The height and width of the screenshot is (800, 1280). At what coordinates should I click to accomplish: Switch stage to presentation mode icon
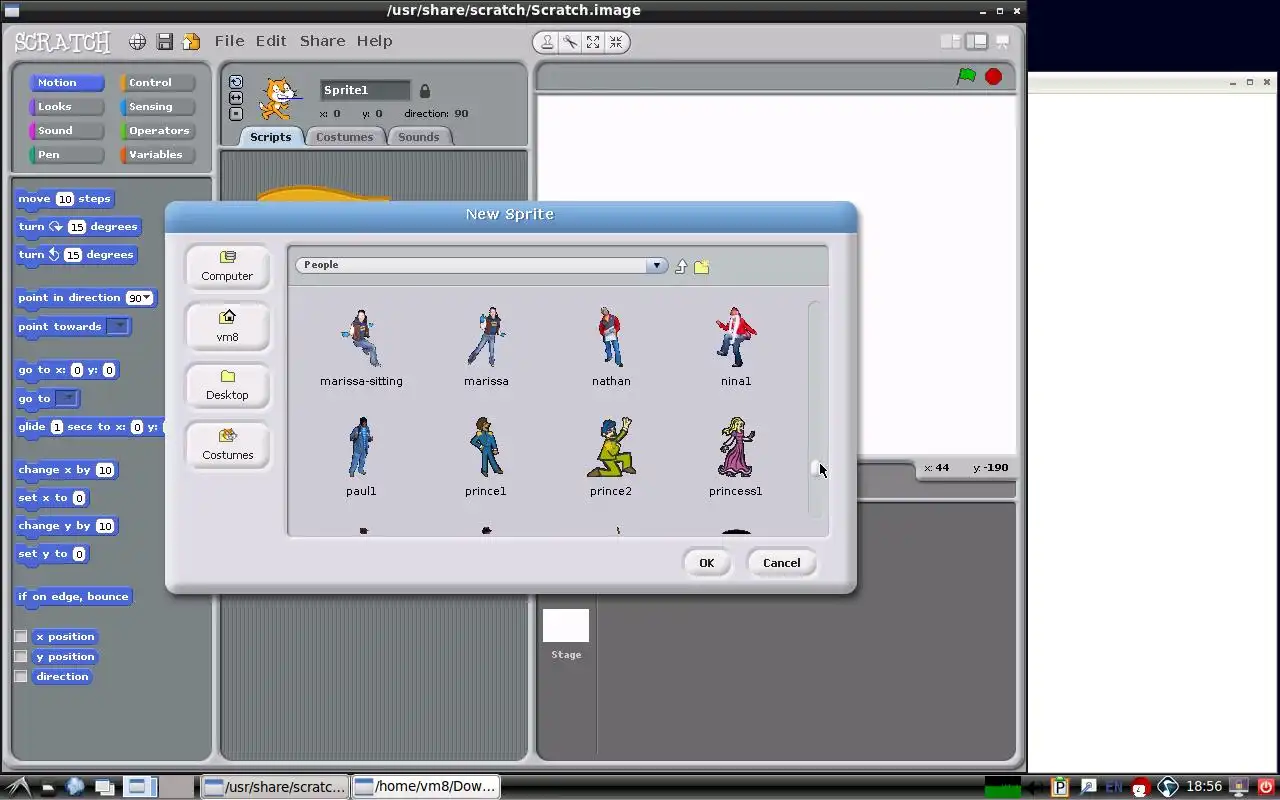1002,42
